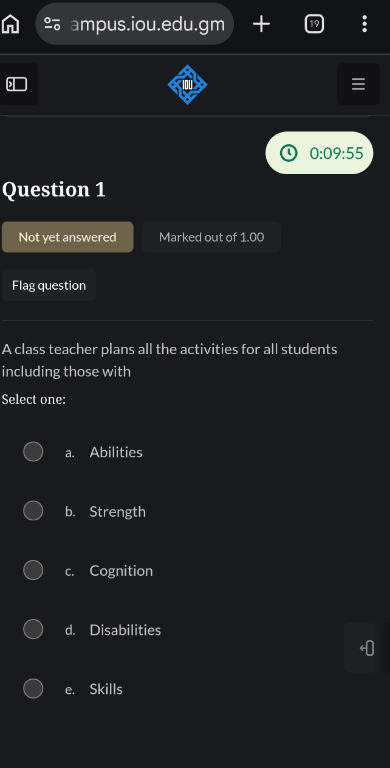Click the IOU logo
Screen dimensions: 390x768
click(x=187, y=84)
